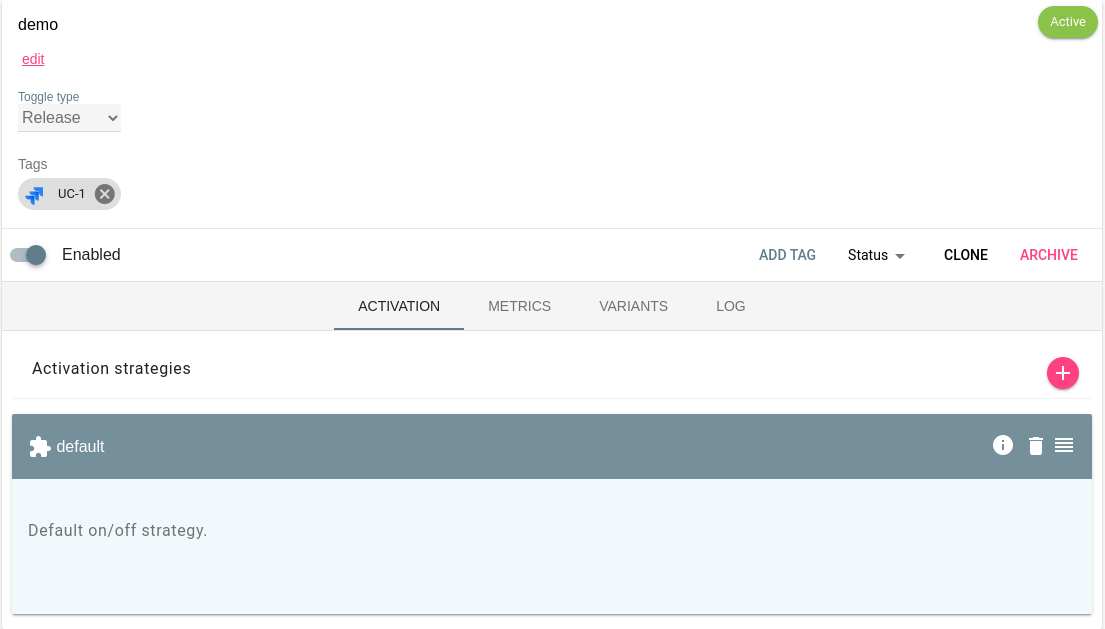Open the VARIANTS tab
This screenshot has height=629, width=1105.
point(633,306)
